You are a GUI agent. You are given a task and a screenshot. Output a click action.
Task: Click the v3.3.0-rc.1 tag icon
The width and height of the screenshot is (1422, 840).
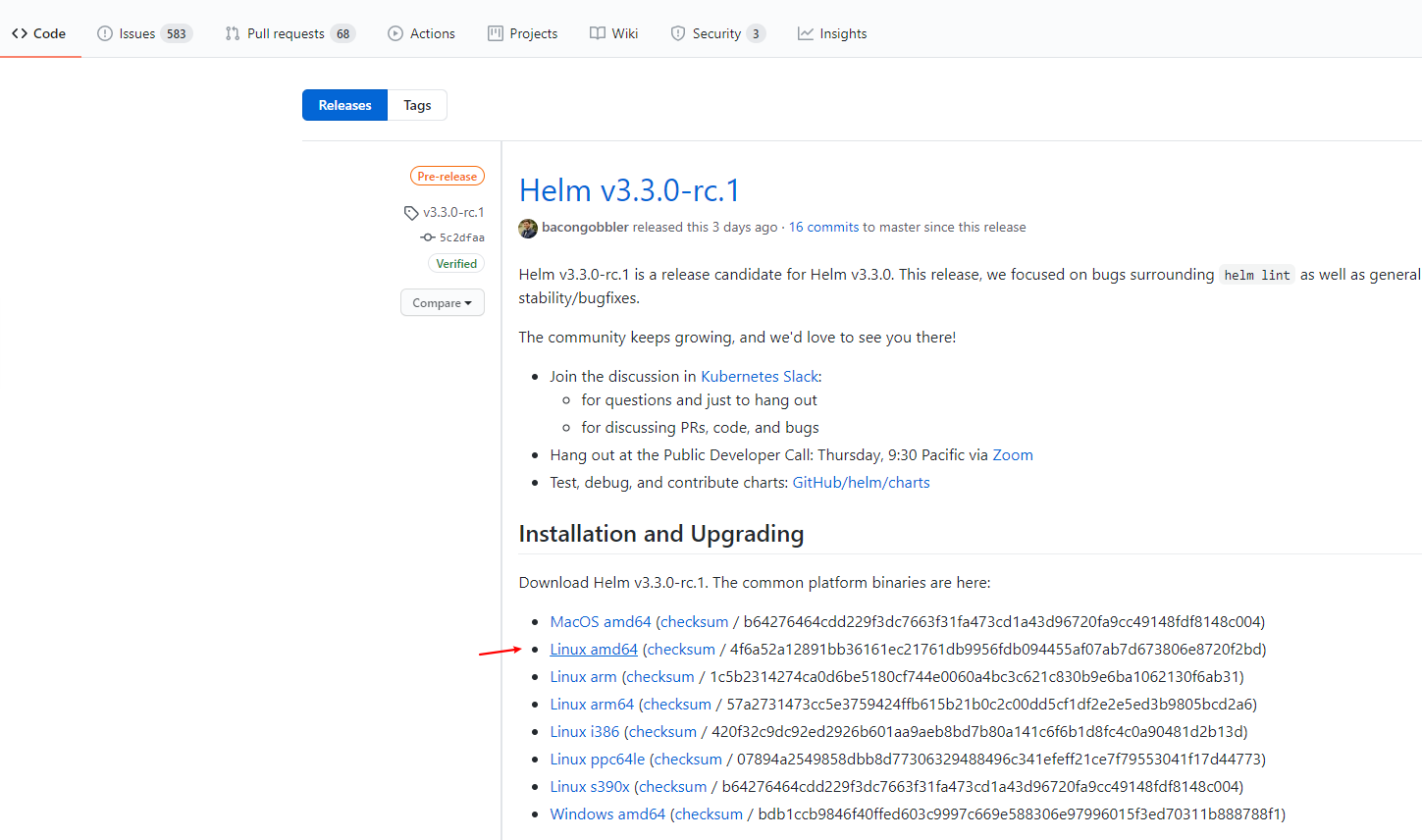pos(411,213)
